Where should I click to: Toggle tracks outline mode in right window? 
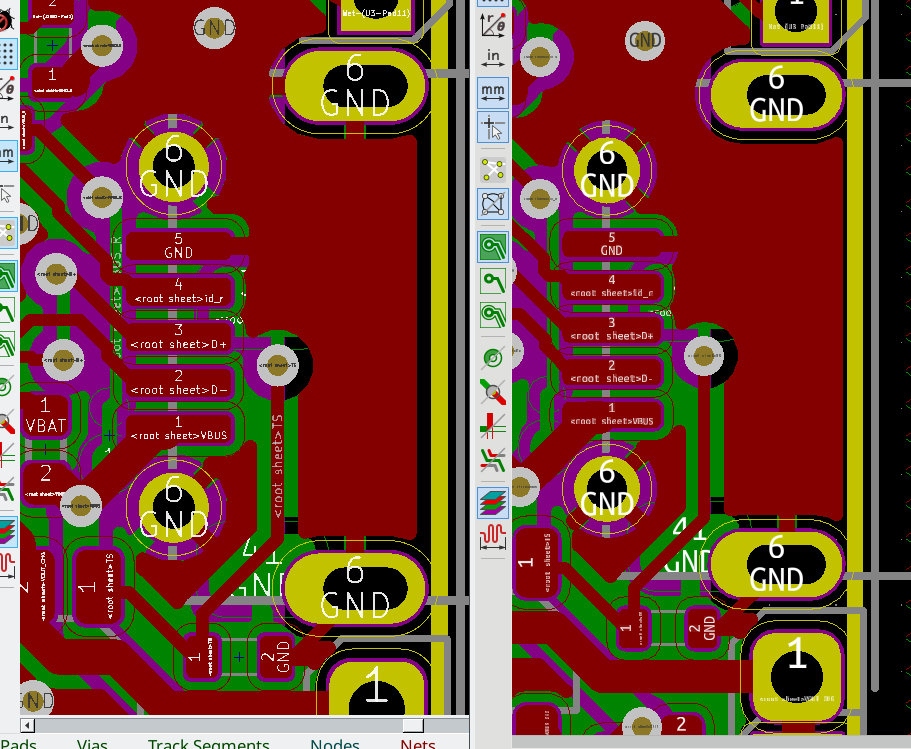(x=493, y=425)
